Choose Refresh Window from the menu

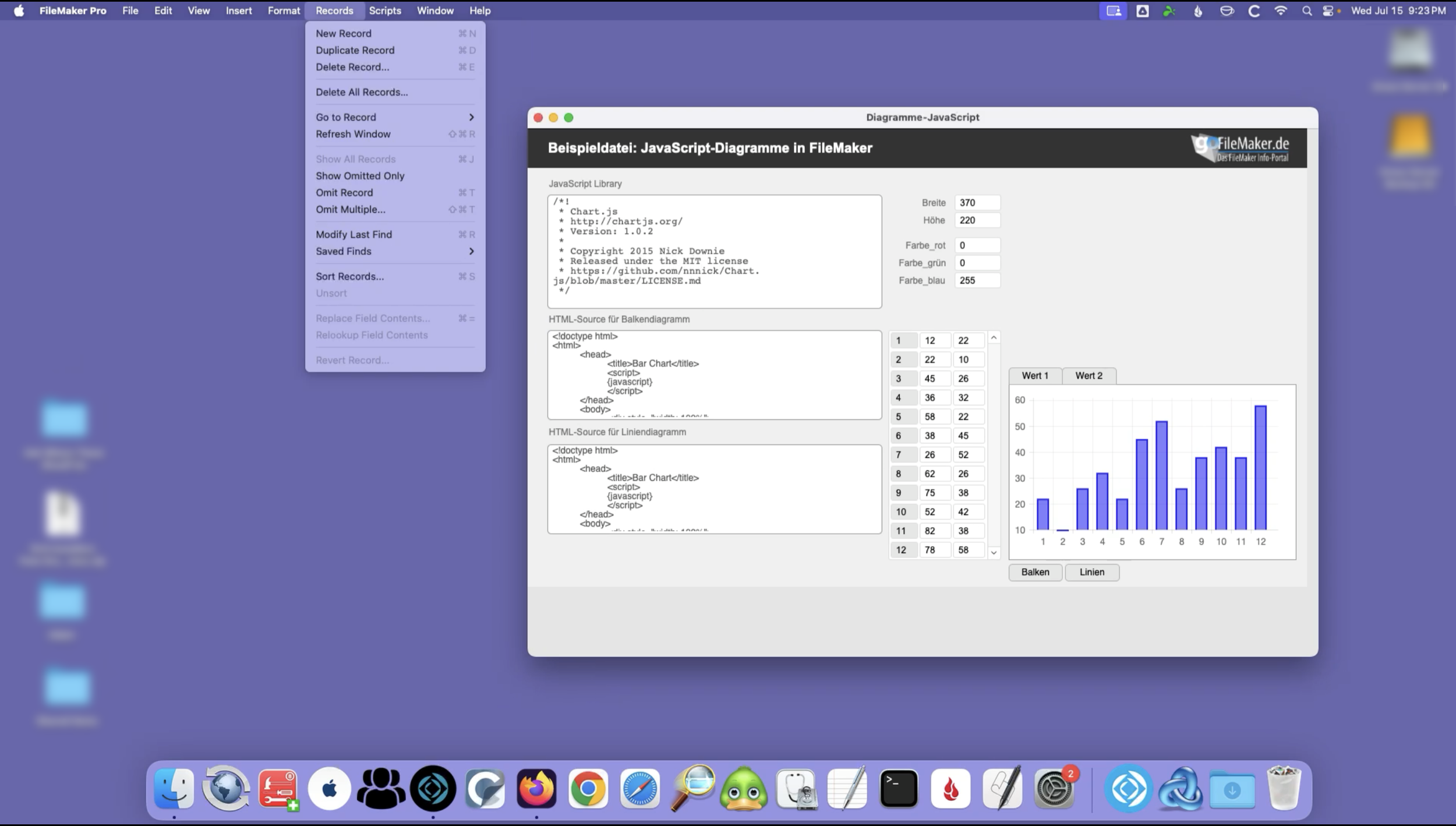(395, 134)
